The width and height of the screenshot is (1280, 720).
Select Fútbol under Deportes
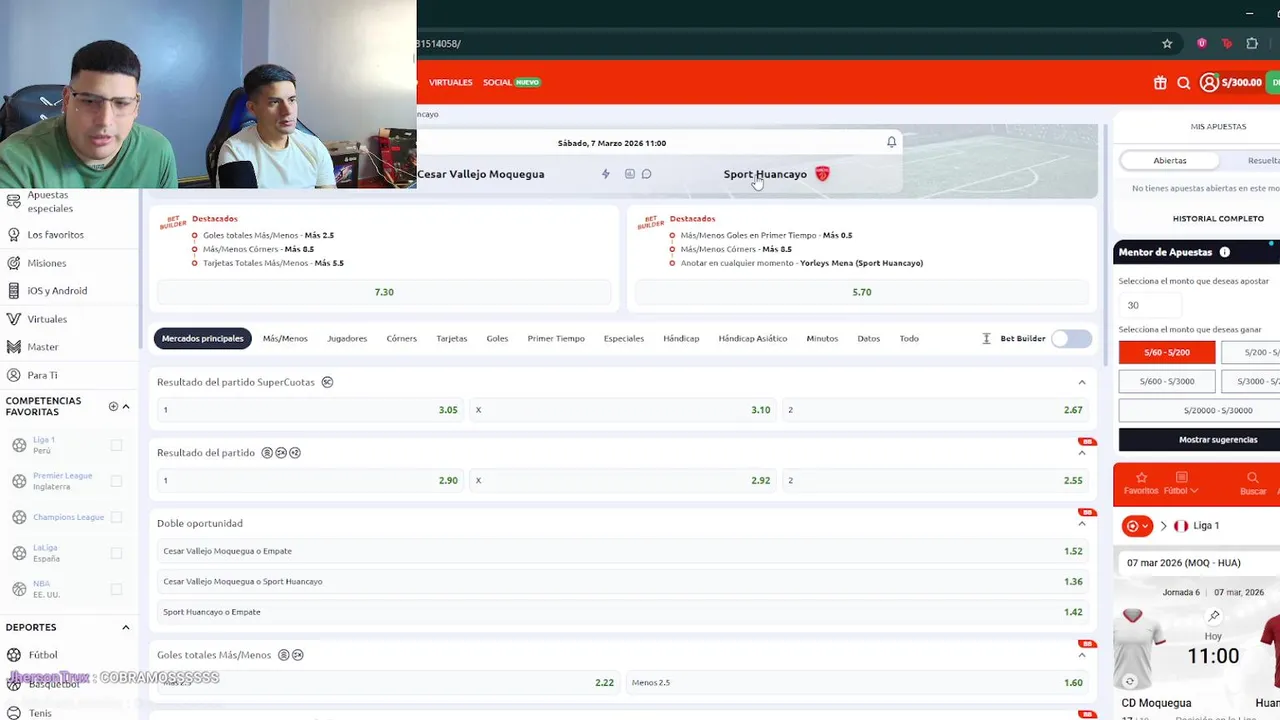pos(42,655)
